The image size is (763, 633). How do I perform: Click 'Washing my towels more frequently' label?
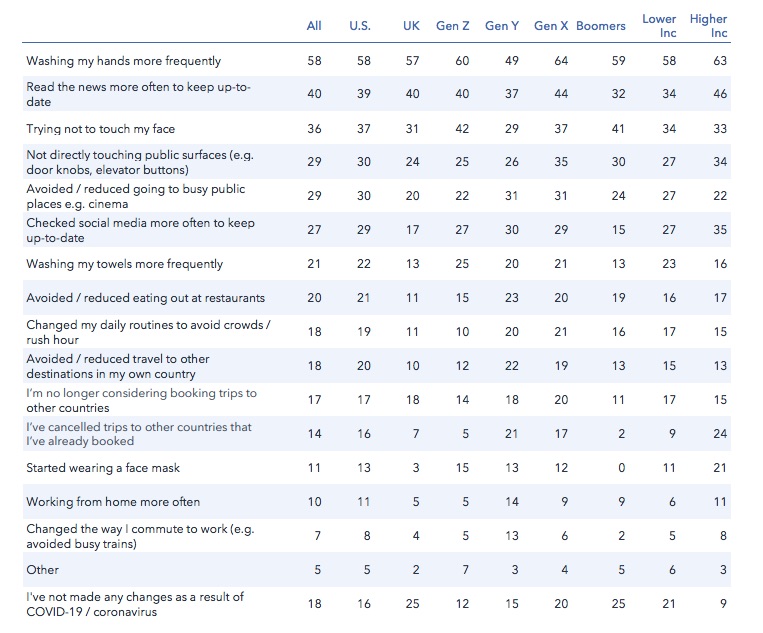125,264
